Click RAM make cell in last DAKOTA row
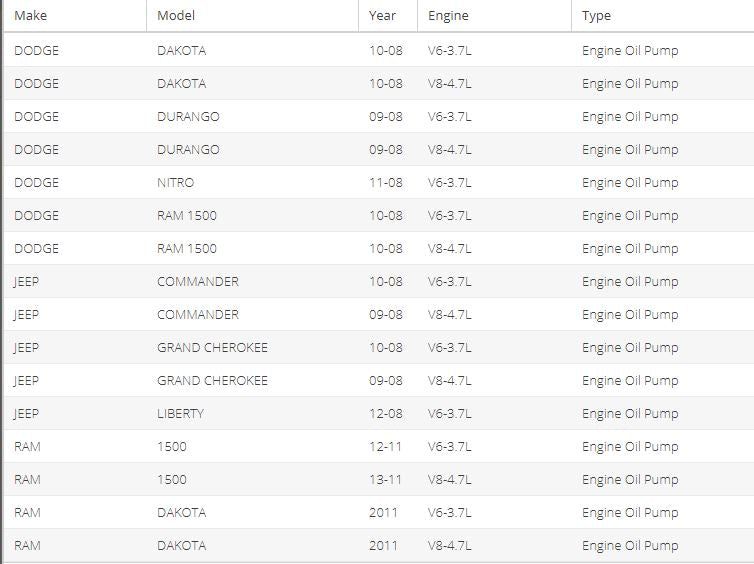Image resolution: width=754 pixels, height=564 pixels. 27,545
